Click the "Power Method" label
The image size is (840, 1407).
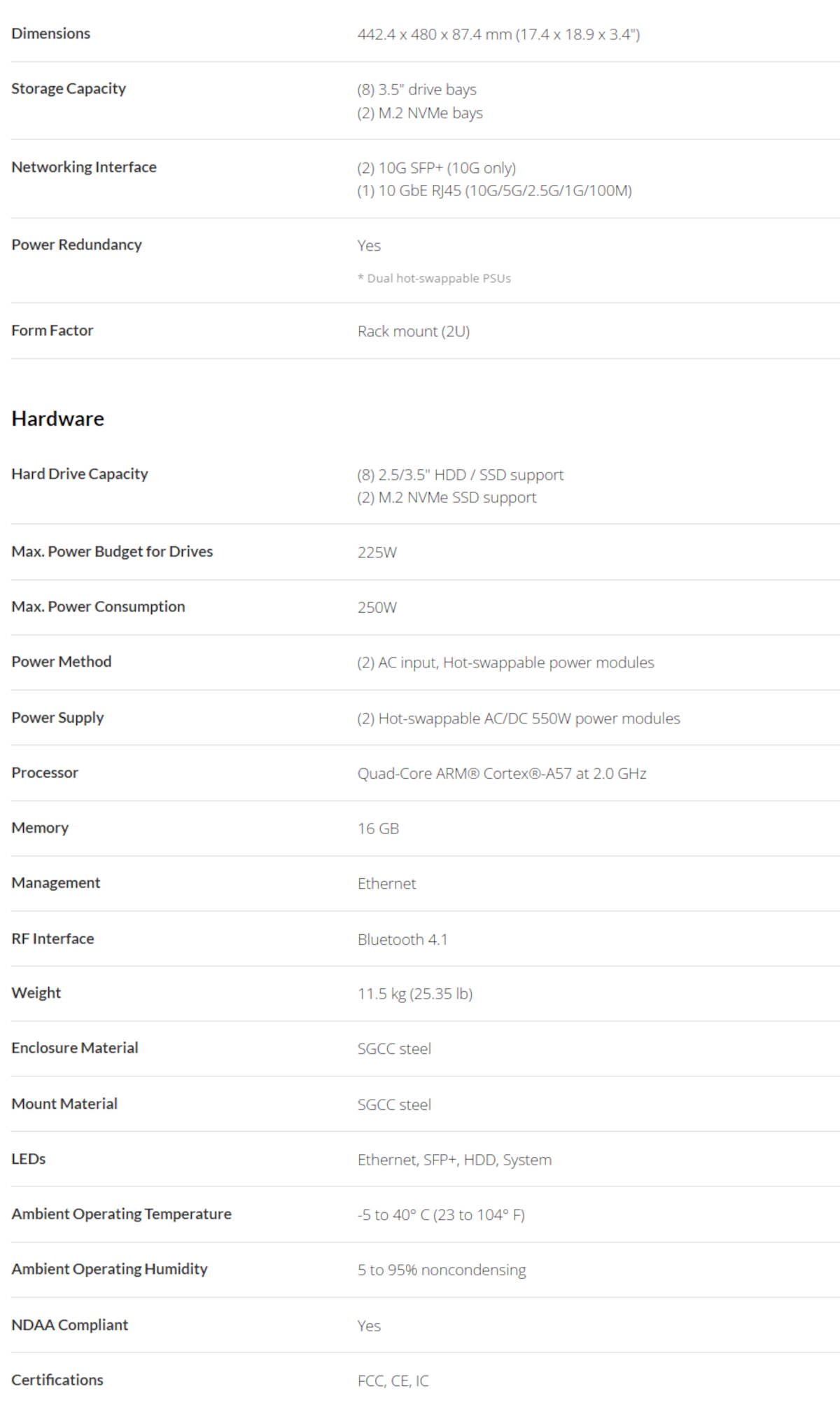(62, 662)
